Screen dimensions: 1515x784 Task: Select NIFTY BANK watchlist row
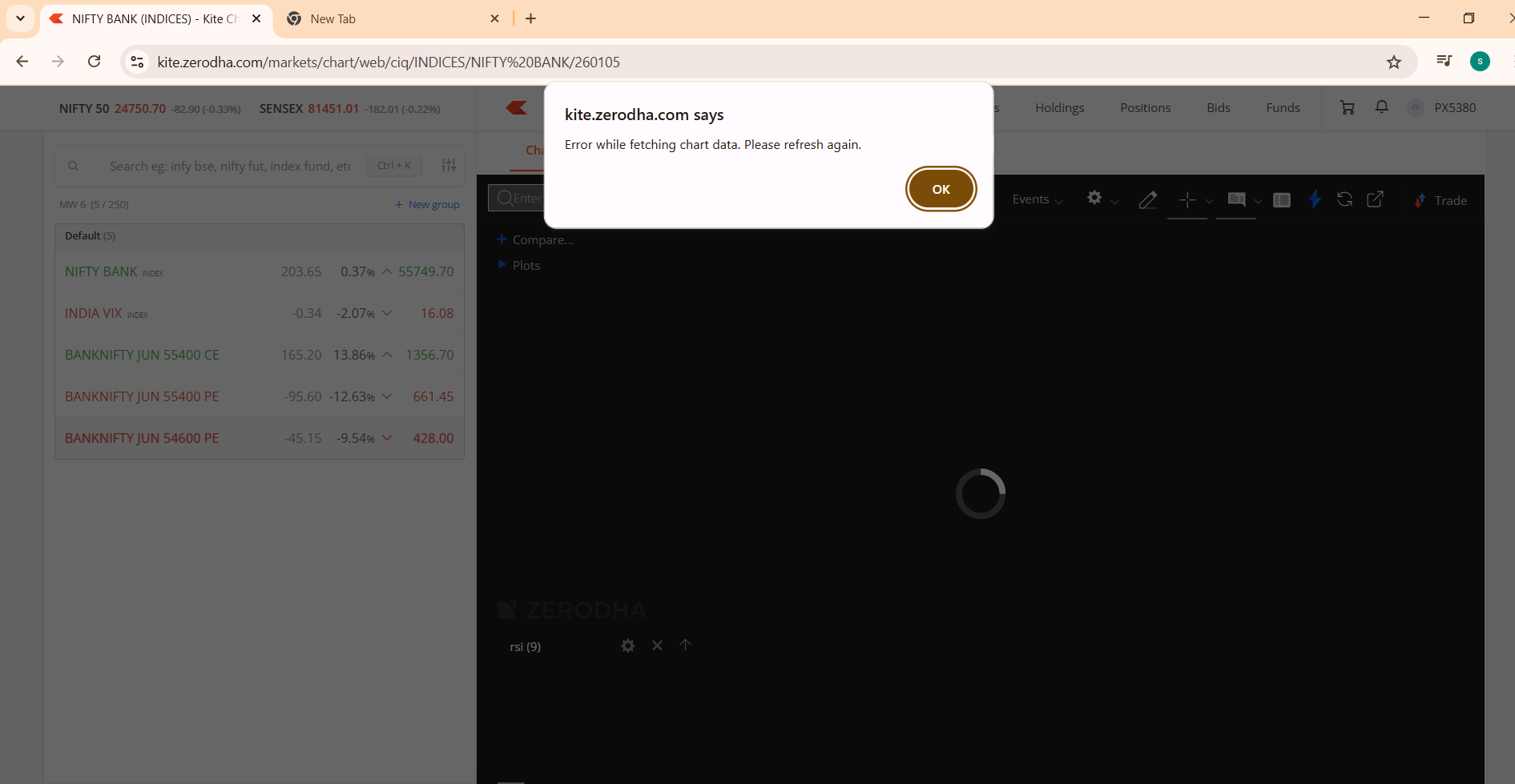pos(260,271)
